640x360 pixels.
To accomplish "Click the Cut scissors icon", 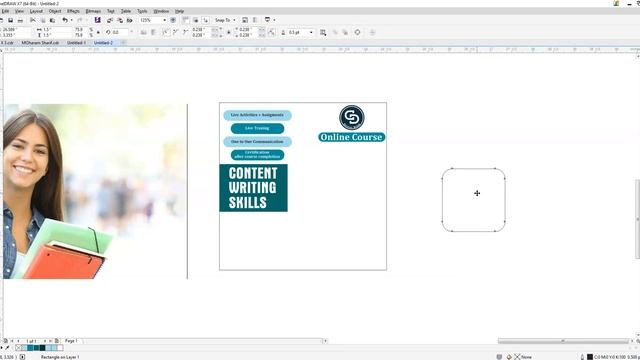I will 33,20.
